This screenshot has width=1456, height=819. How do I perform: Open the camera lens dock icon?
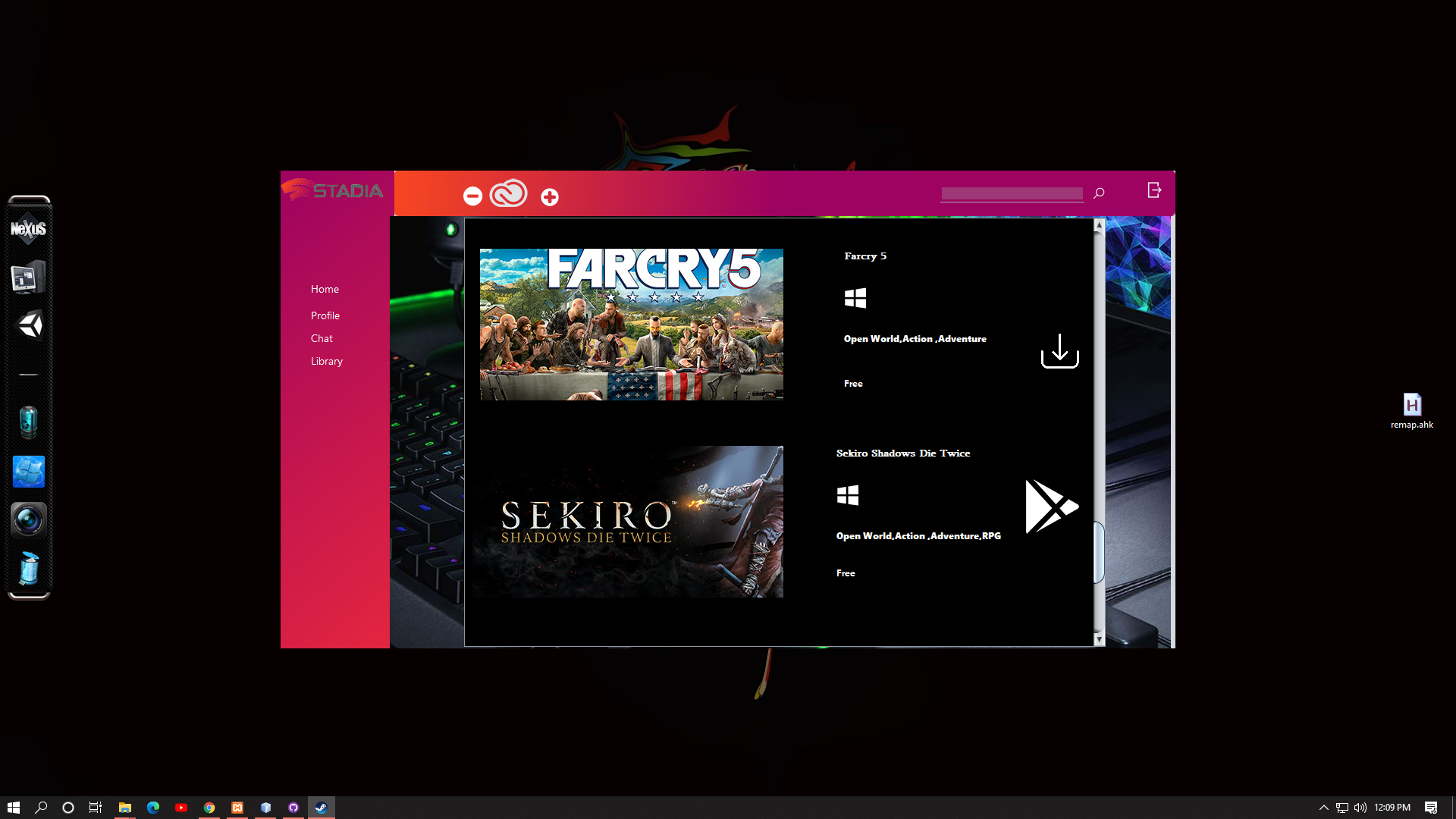(29, 520)
